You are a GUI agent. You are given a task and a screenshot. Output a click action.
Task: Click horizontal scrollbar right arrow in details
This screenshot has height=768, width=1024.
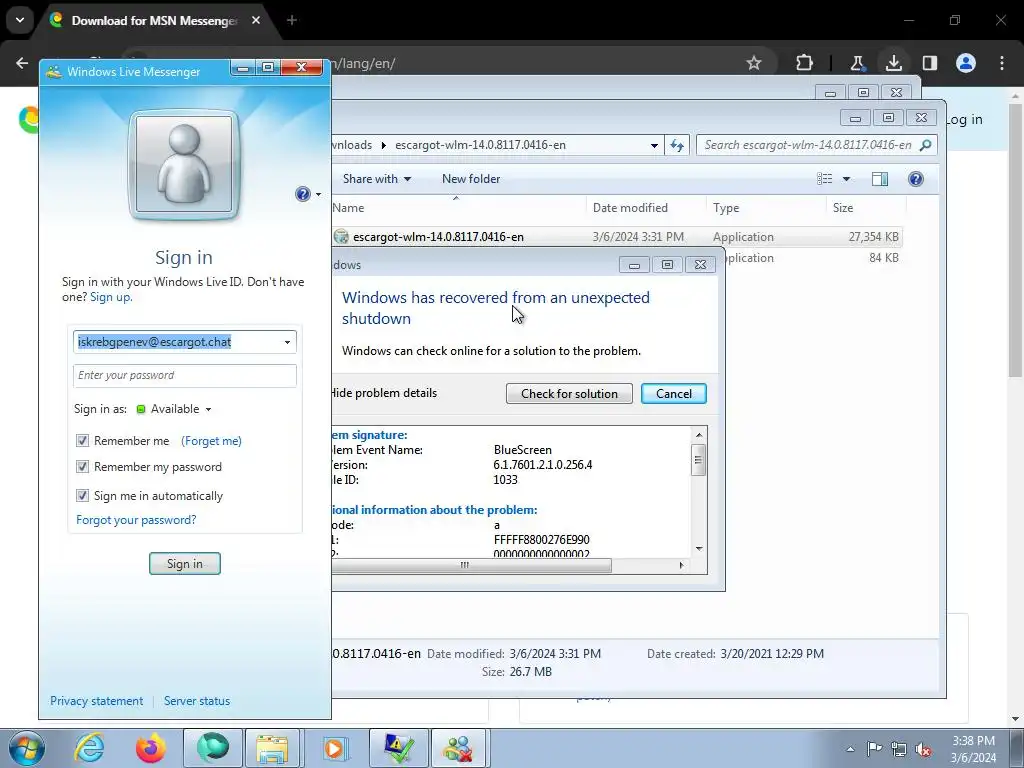(x=682, y=566)
